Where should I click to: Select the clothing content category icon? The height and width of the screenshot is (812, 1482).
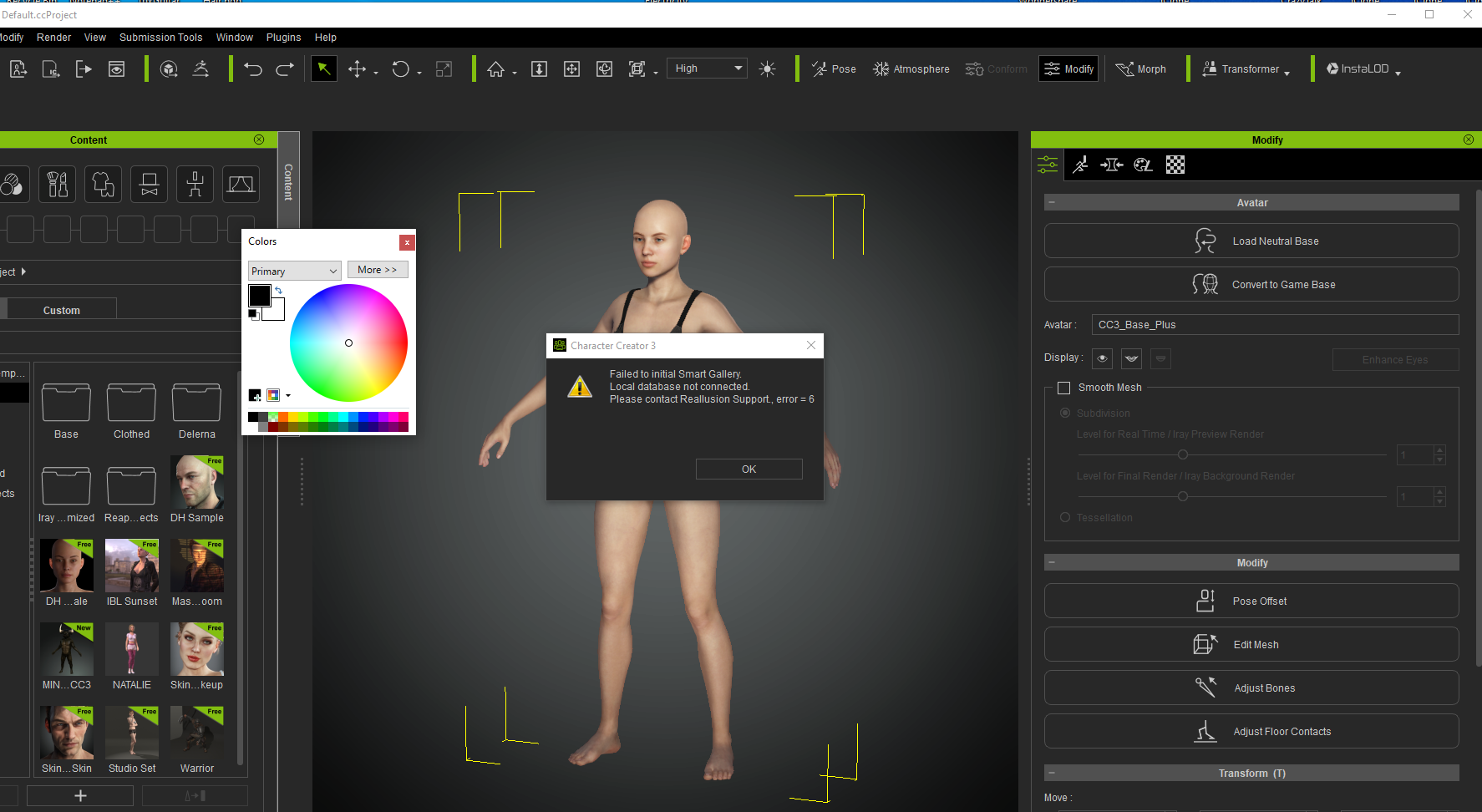coord(104,184)
